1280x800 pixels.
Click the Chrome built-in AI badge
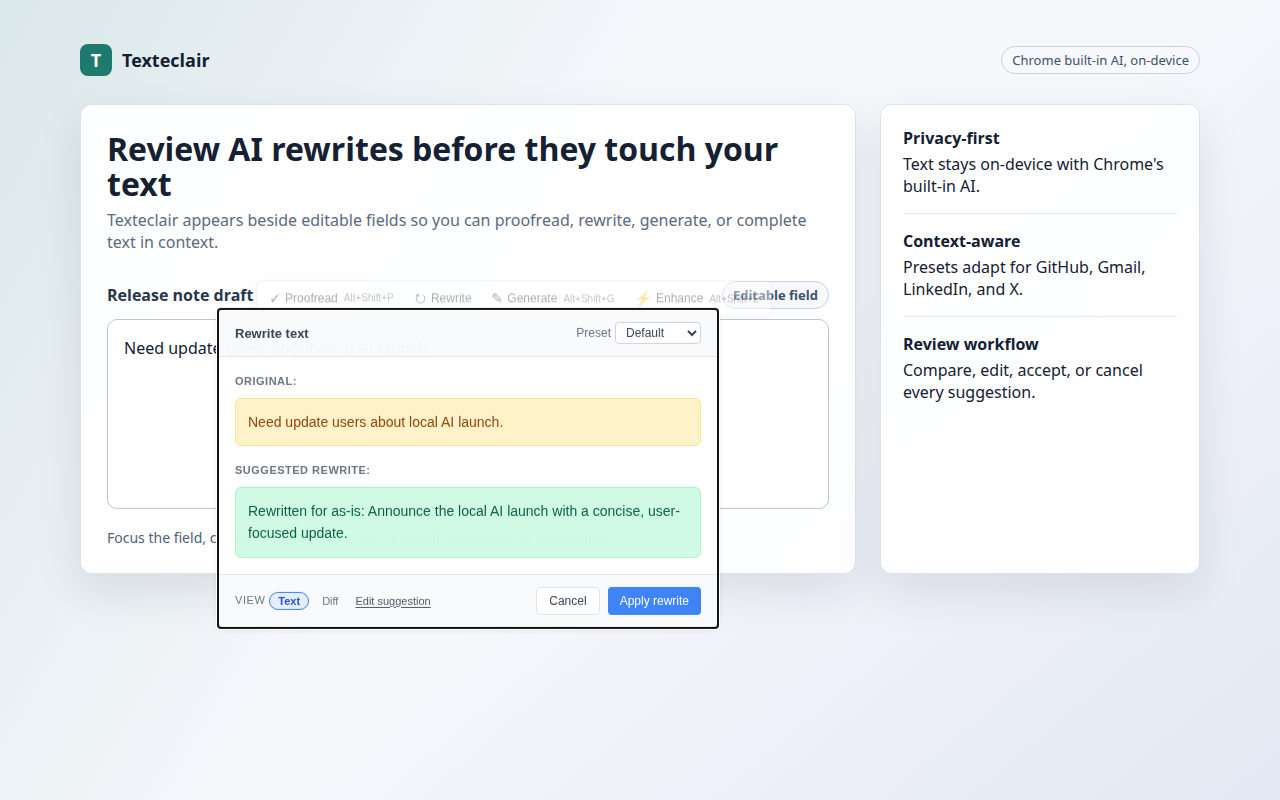pos(1100,60)
